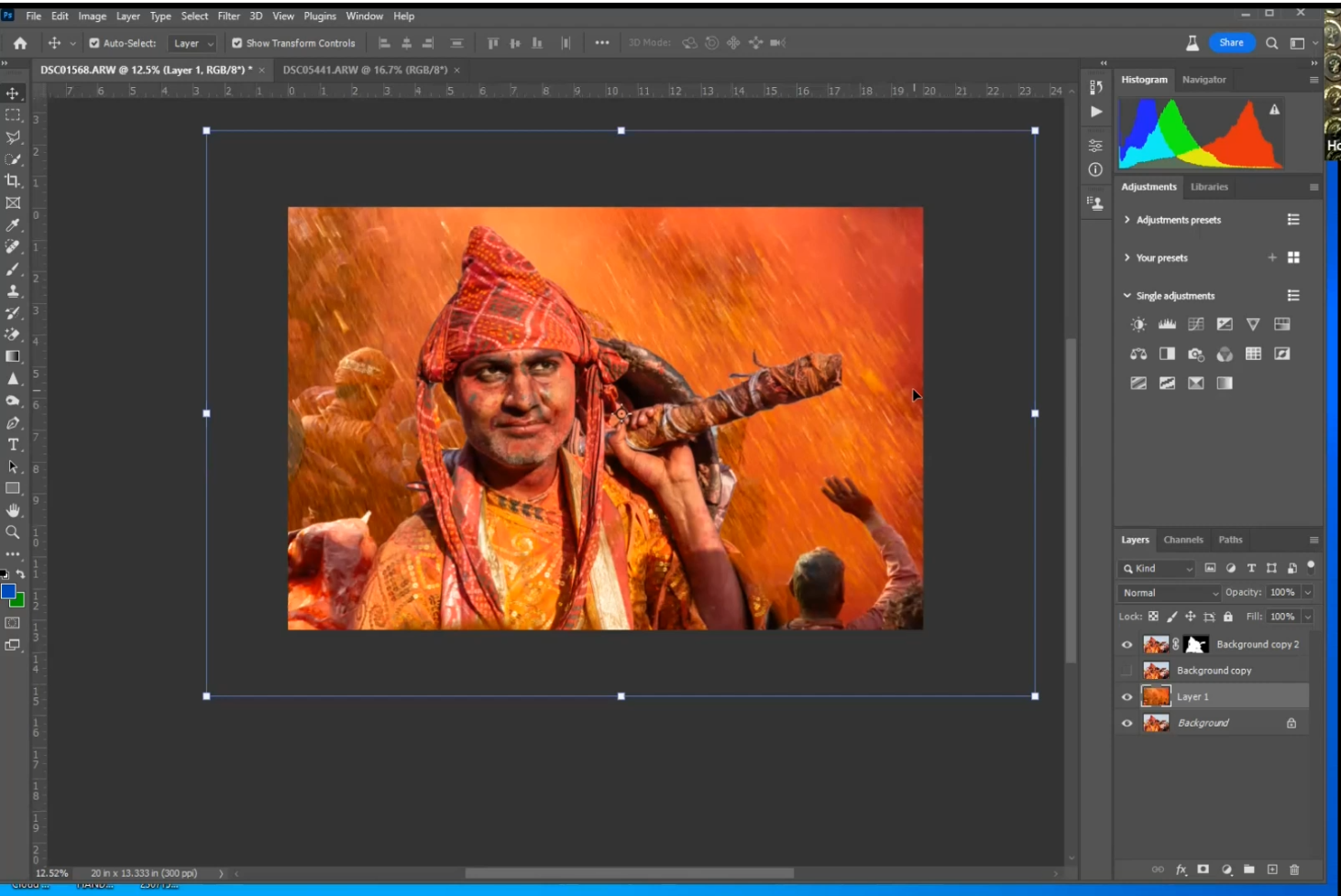The width and height of the screenshot is (1341, 896).
Task: Switch to the Channels tab
Action: tap(1182, 540)
